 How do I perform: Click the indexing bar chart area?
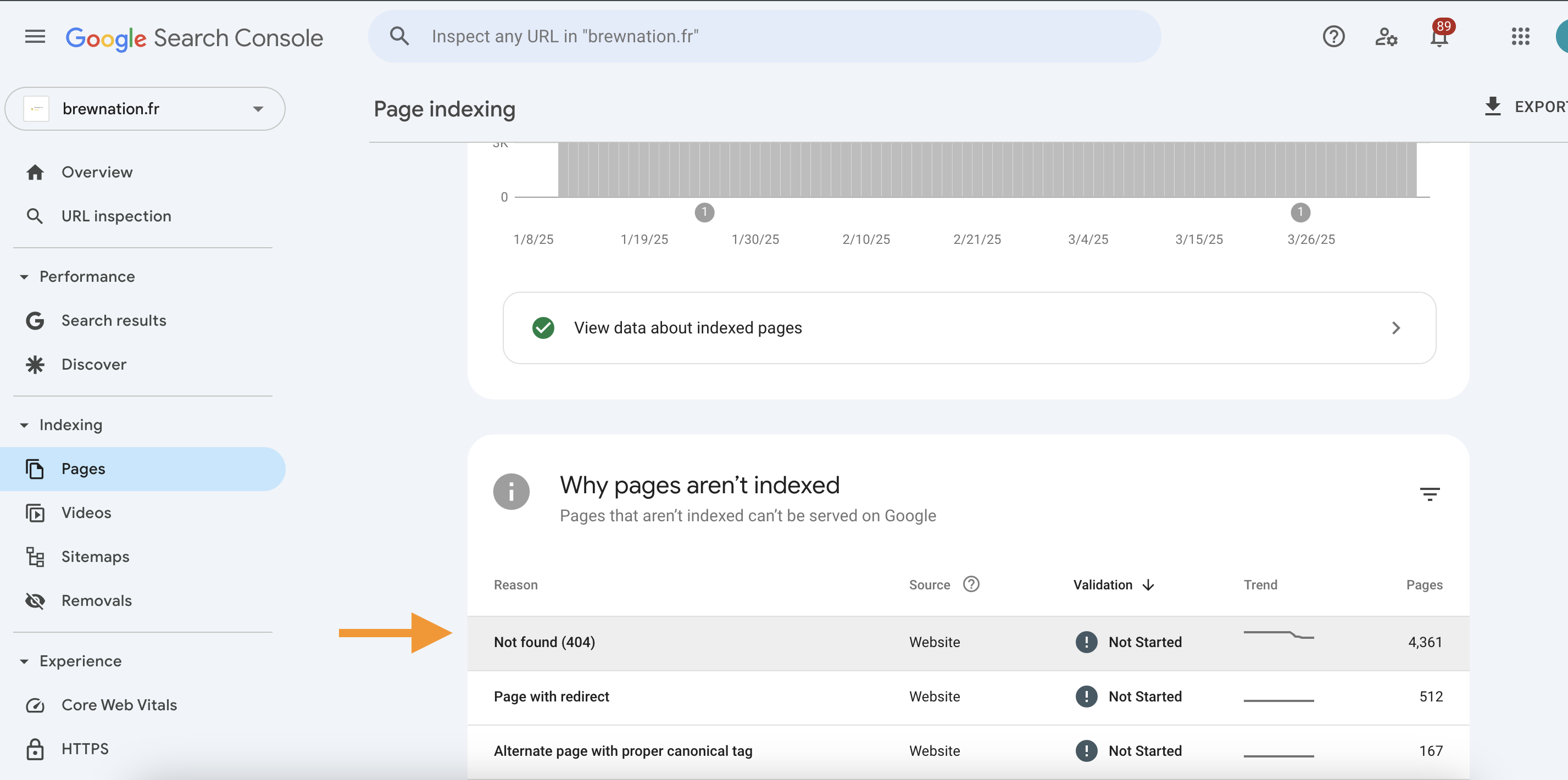(x=987, y=170)
